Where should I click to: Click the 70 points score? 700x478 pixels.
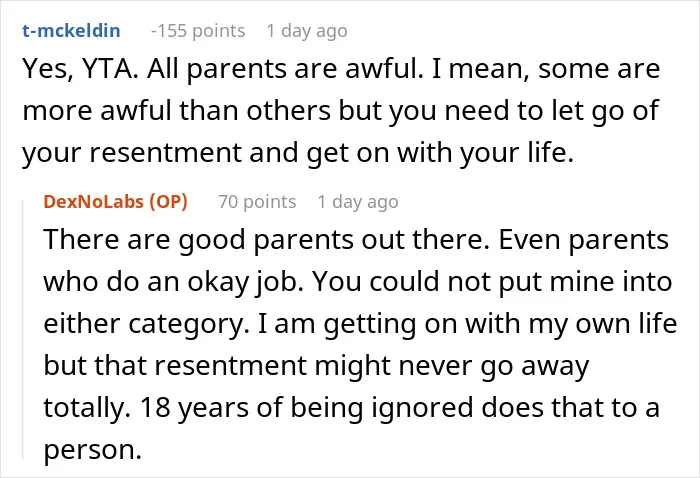(257, 202)
